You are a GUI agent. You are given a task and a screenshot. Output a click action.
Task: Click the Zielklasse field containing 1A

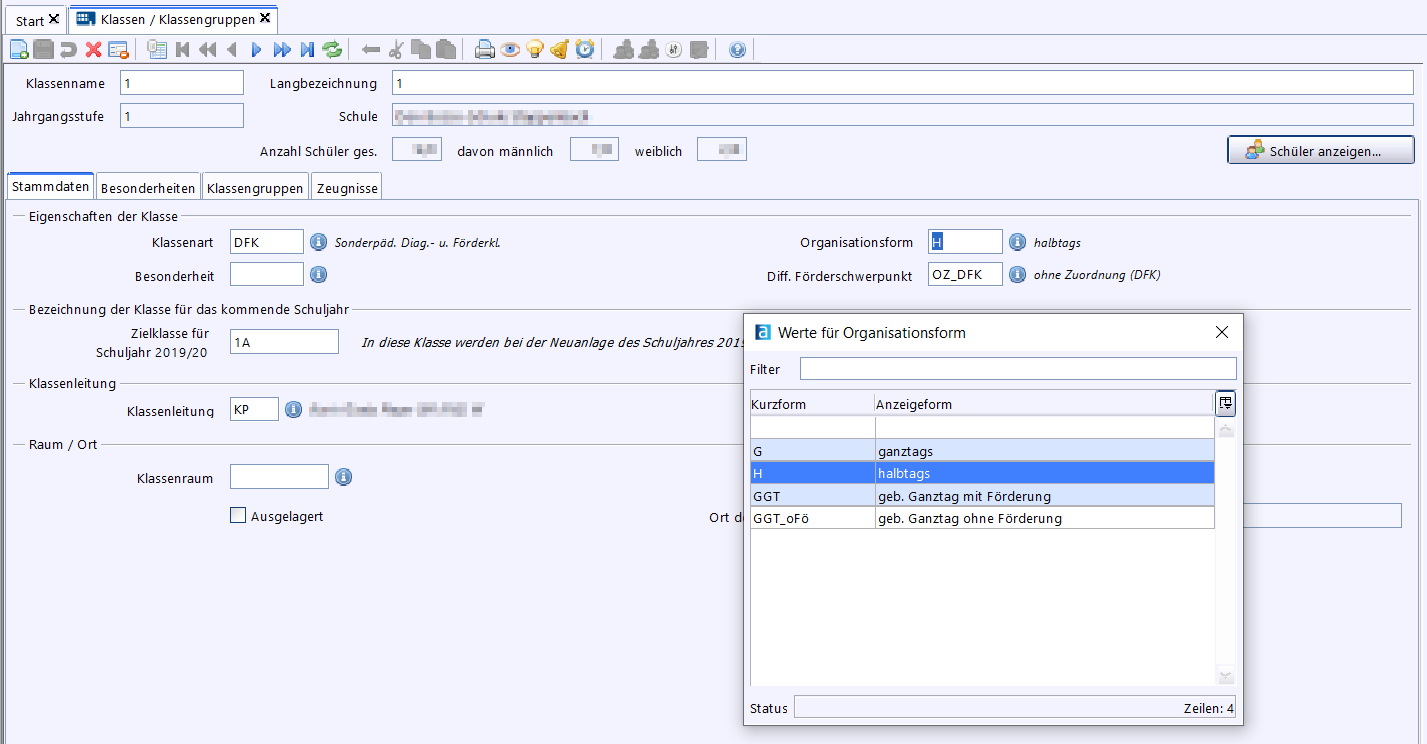[x=285, y=342]
